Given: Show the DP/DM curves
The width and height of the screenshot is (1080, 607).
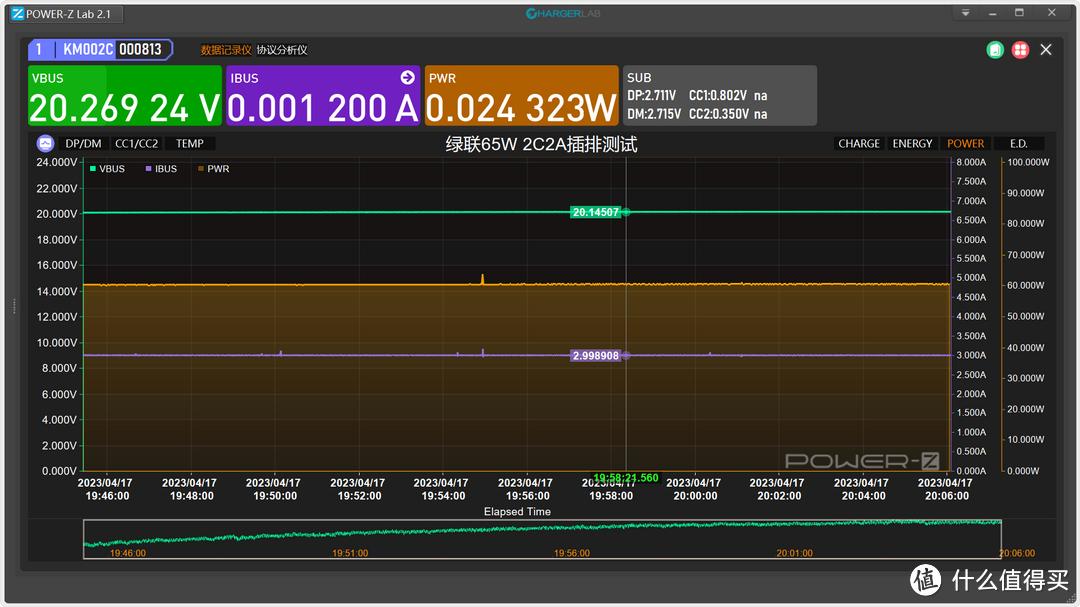Looking at the screenshot, I should pyautogui.click(x=84, y=144).
